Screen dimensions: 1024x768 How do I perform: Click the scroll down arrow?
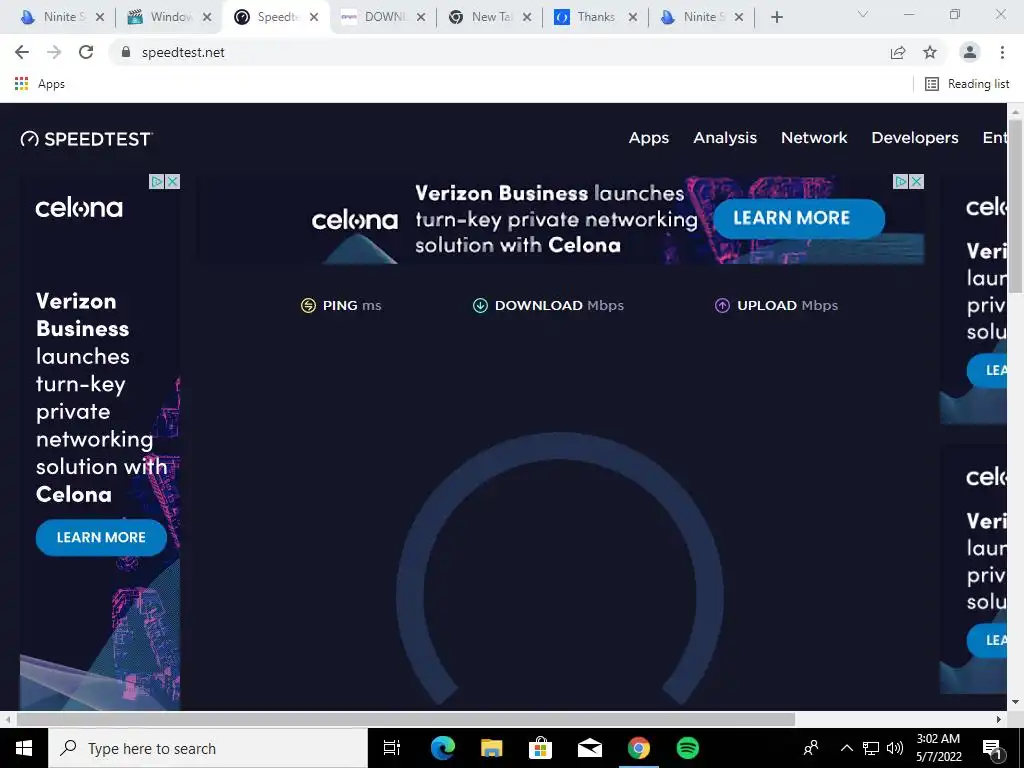[x=1015, y=703]
